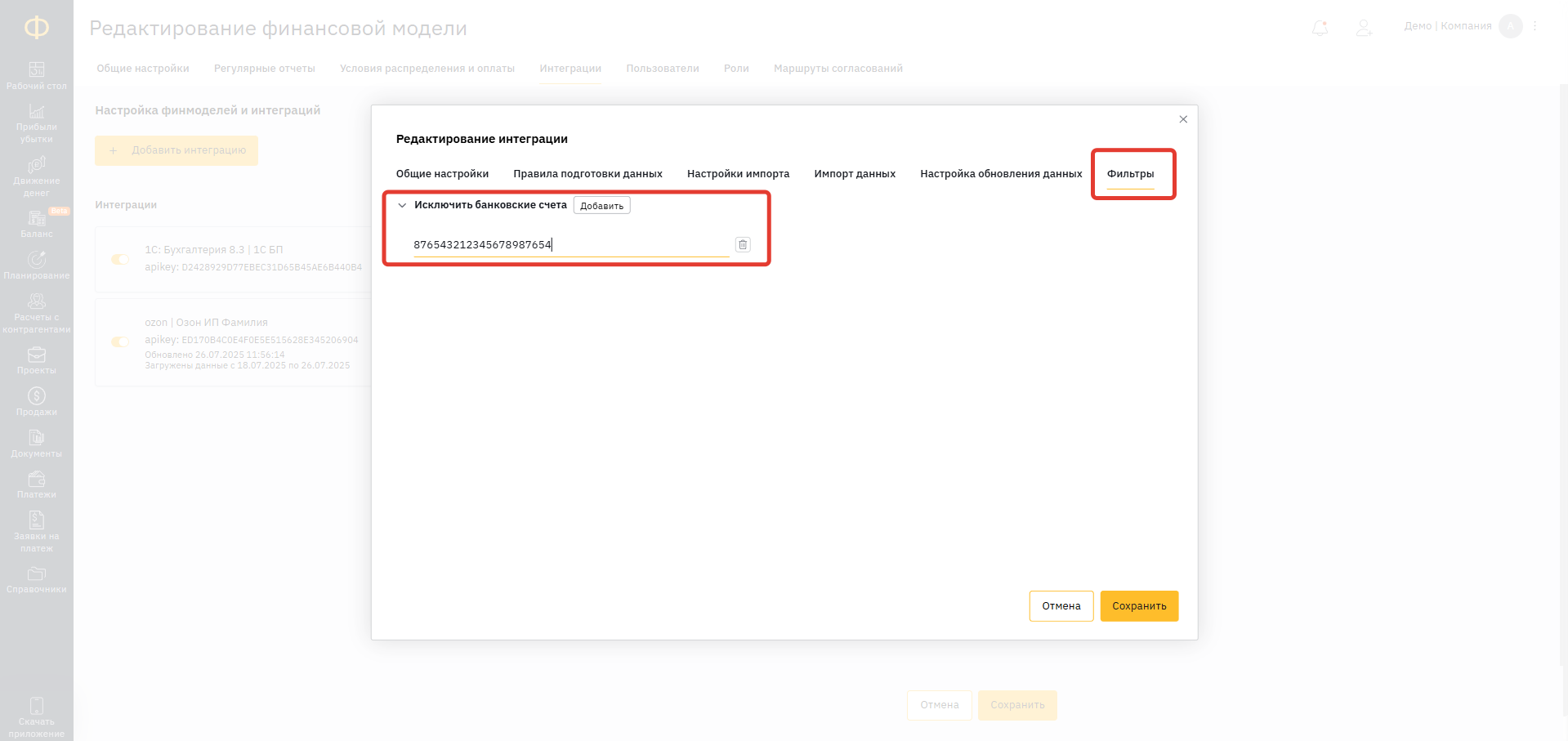Open the Продажи sidebar section
The image size is (1568, 741).
tap(37, 403)
